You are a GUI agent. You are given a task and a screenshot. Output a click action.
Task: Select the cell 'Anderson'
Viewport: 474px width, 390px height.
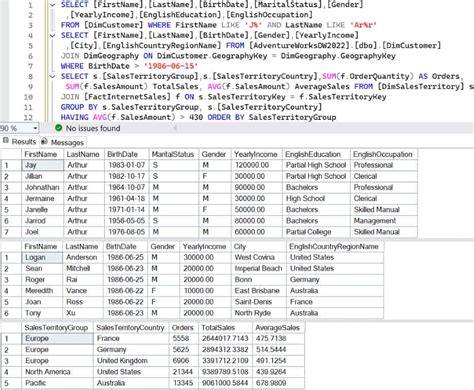[x=83, y=258]
